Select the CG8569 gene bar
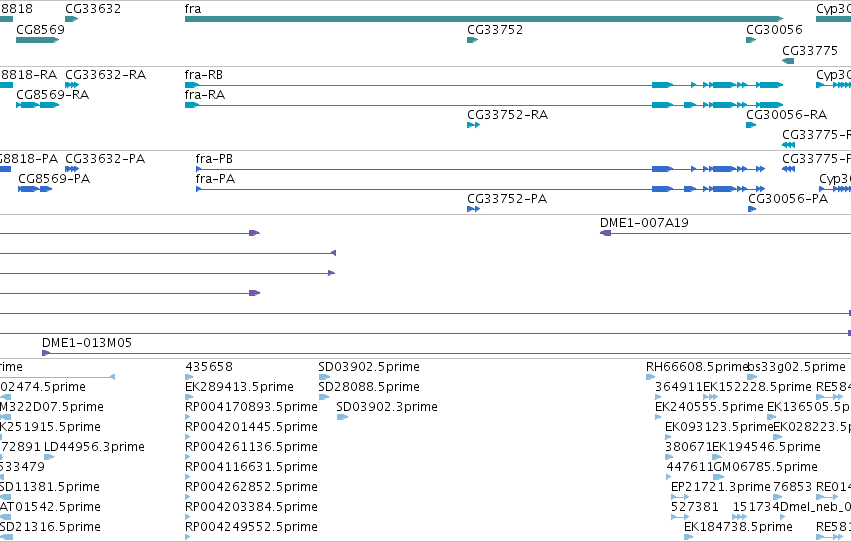Screen dimensions: 851x542 coord(37,40)
